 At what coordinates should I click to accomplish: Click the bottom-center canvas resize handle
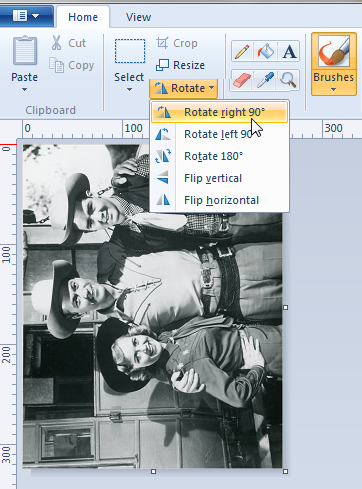[x=153, y=471]
